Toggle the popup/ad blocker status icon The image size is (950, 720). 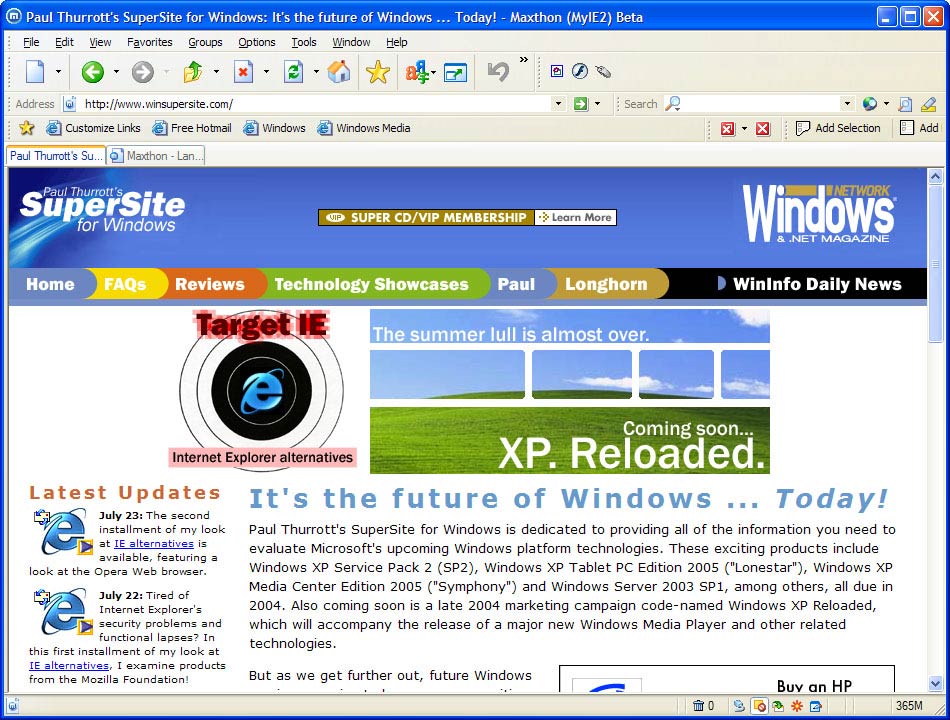tap(759, 705)
